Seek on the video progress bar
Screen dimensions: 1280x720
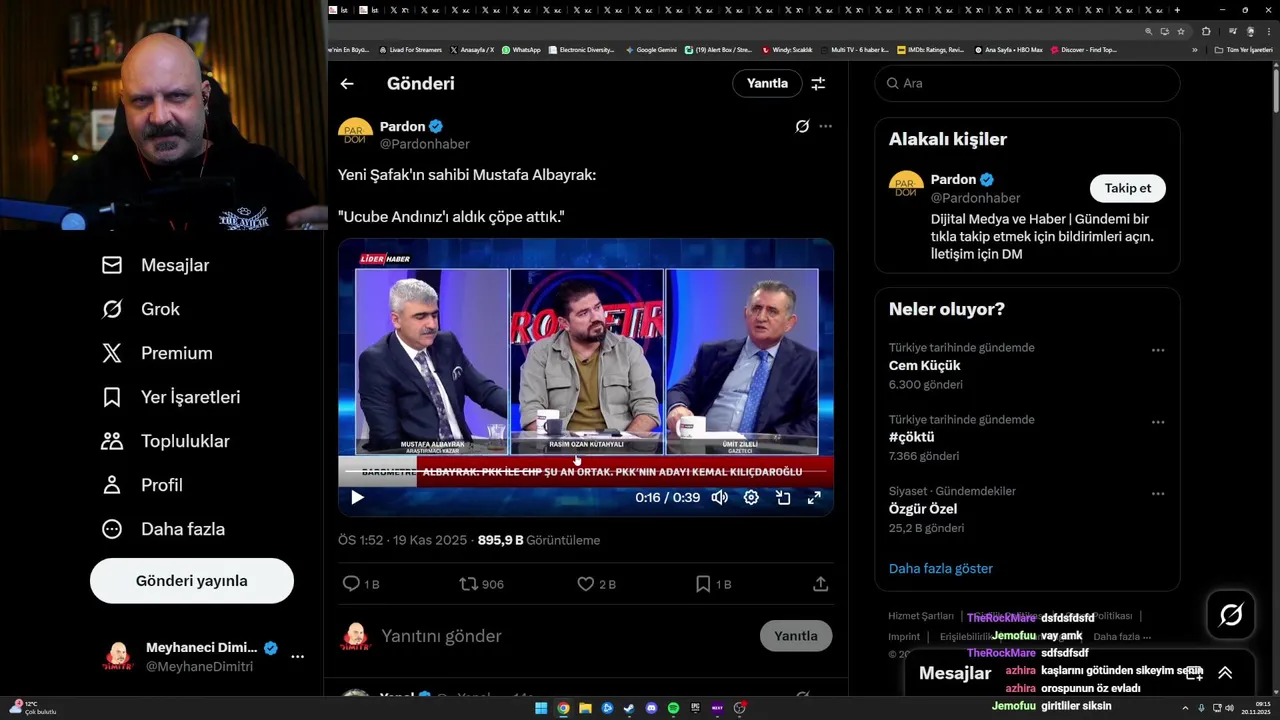[586, 471]
